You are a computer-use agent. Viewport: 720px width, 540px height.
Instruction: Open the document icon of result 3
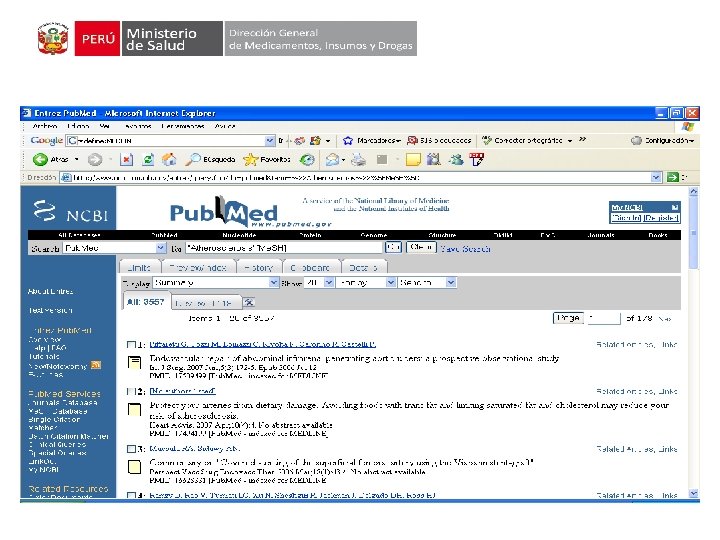[134, 467]
